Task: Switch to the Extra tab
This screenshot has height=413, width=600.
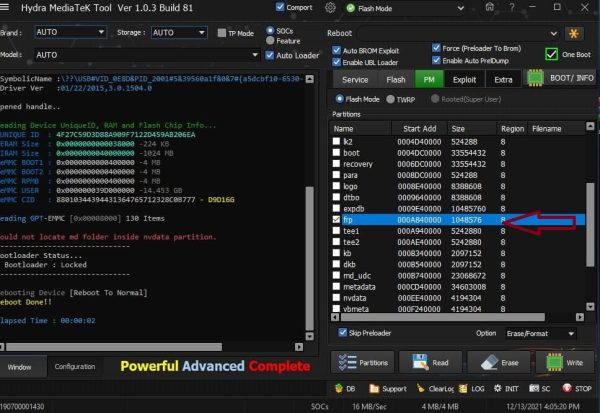Action: (503, 80)
